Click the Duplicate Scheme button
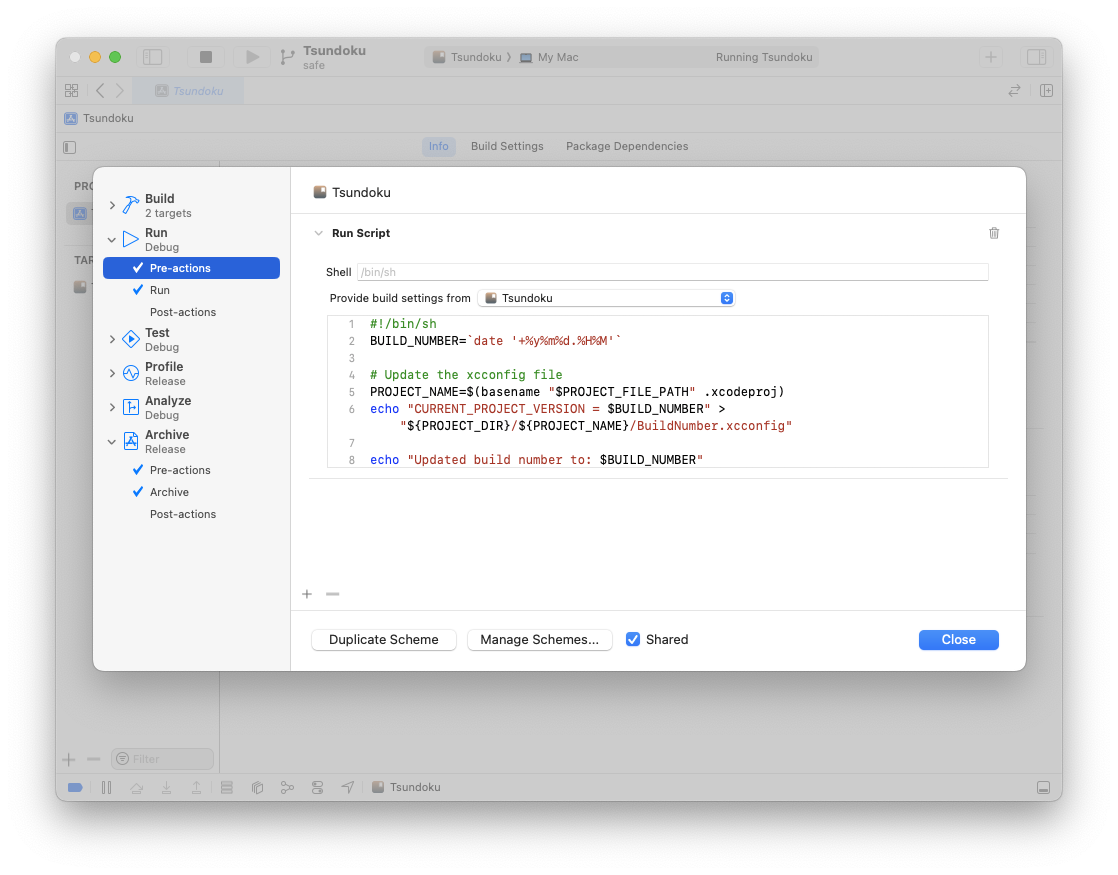1118x875 pixels. coord(384,640)
